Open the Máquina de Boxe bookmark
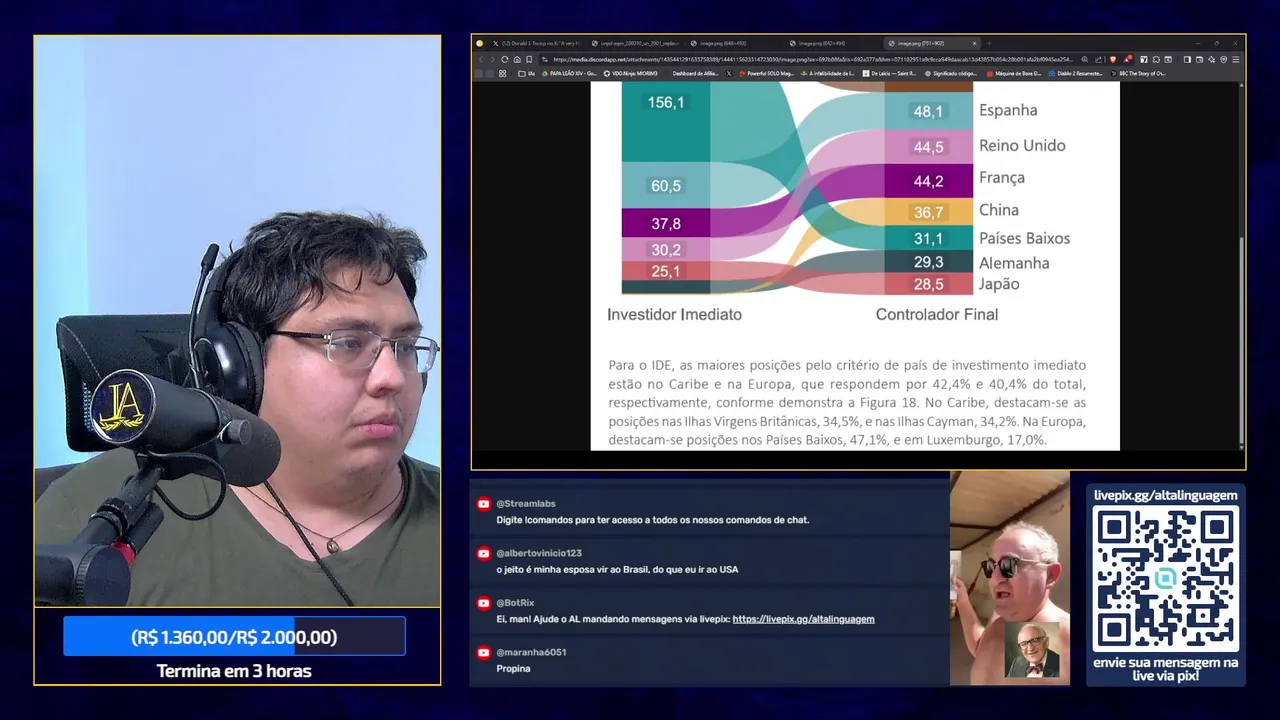 (1014, 73)
